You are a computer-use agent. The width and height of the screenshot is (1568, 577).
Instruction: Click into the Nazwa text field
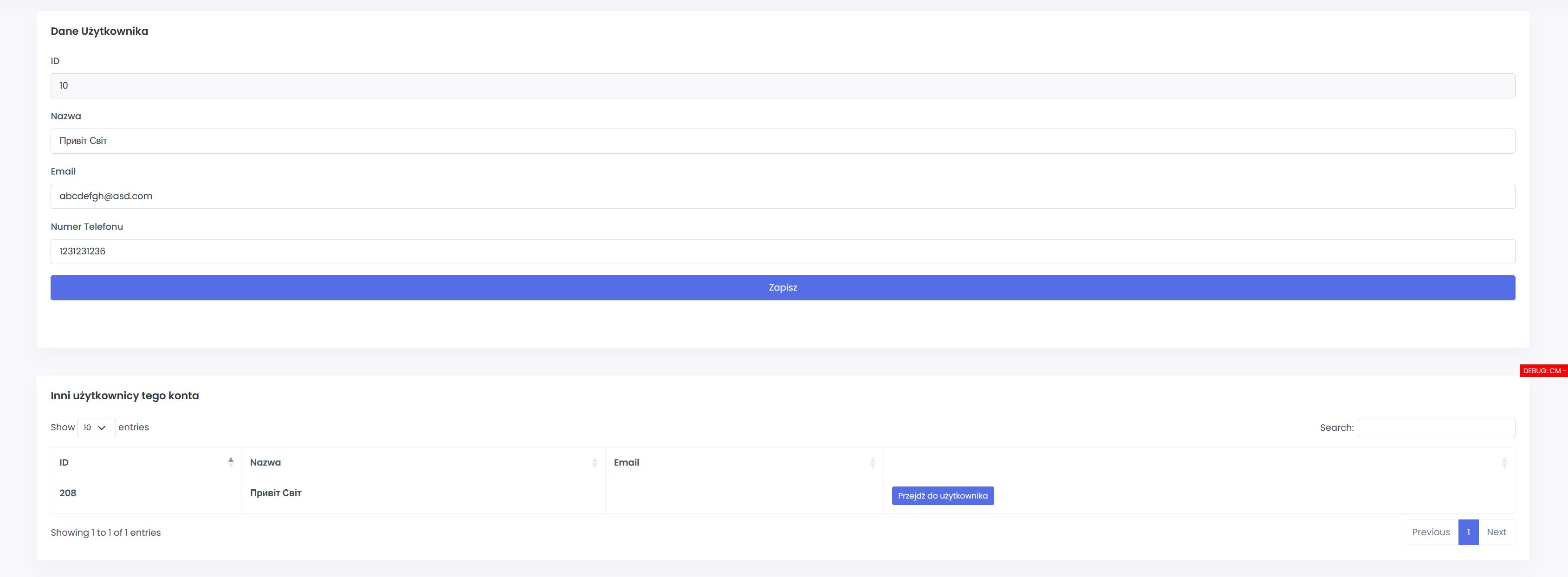783,141
